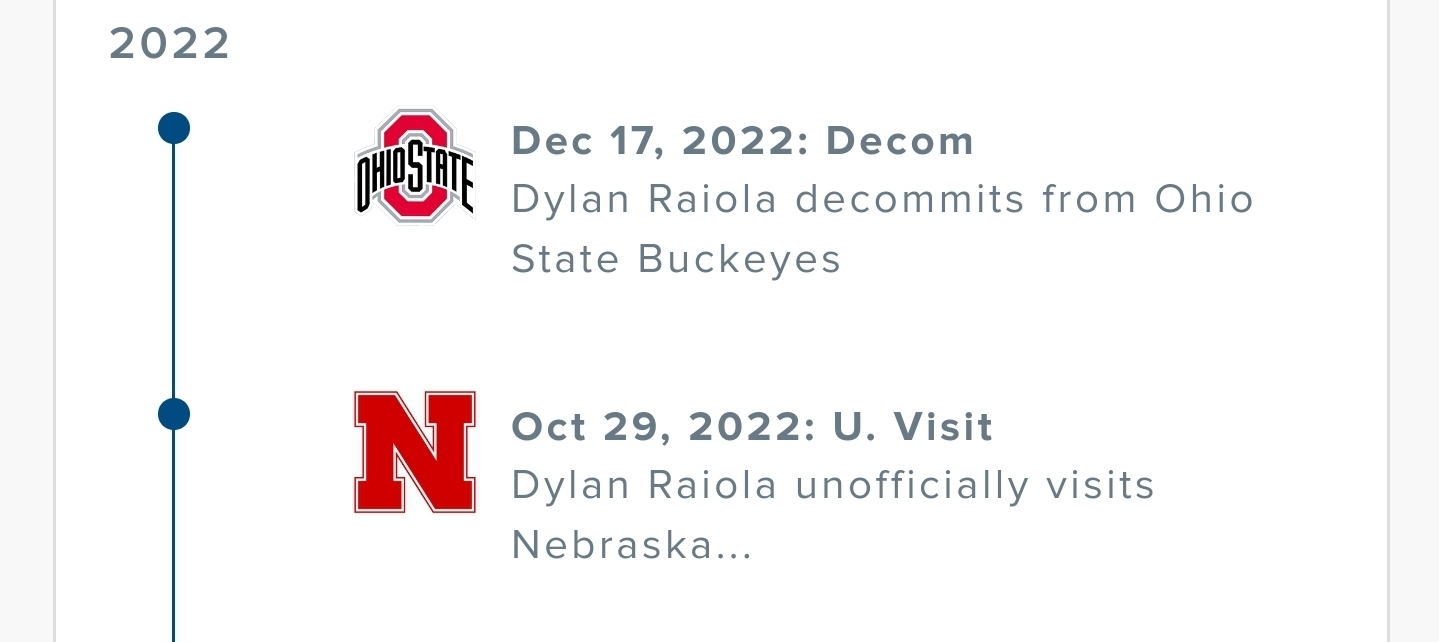
Task: Click the 2022 year heading
Action: click(170, 44)
